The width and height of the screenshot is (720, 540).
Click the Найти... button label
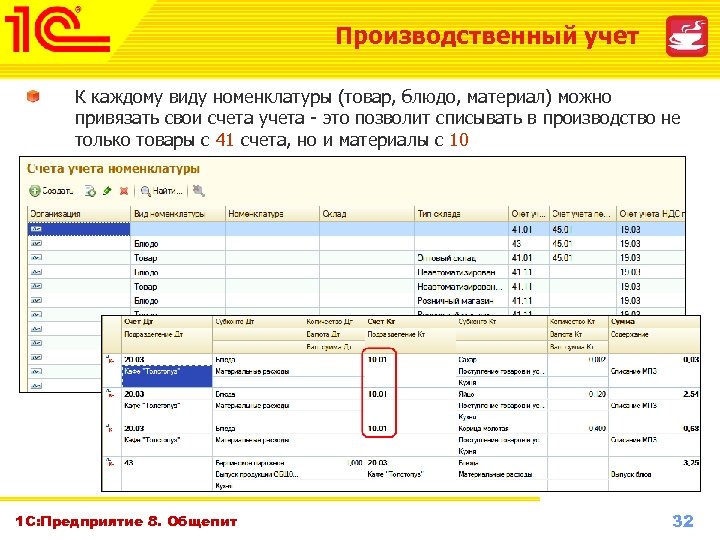pyautogui.click(x=168, y=191)
